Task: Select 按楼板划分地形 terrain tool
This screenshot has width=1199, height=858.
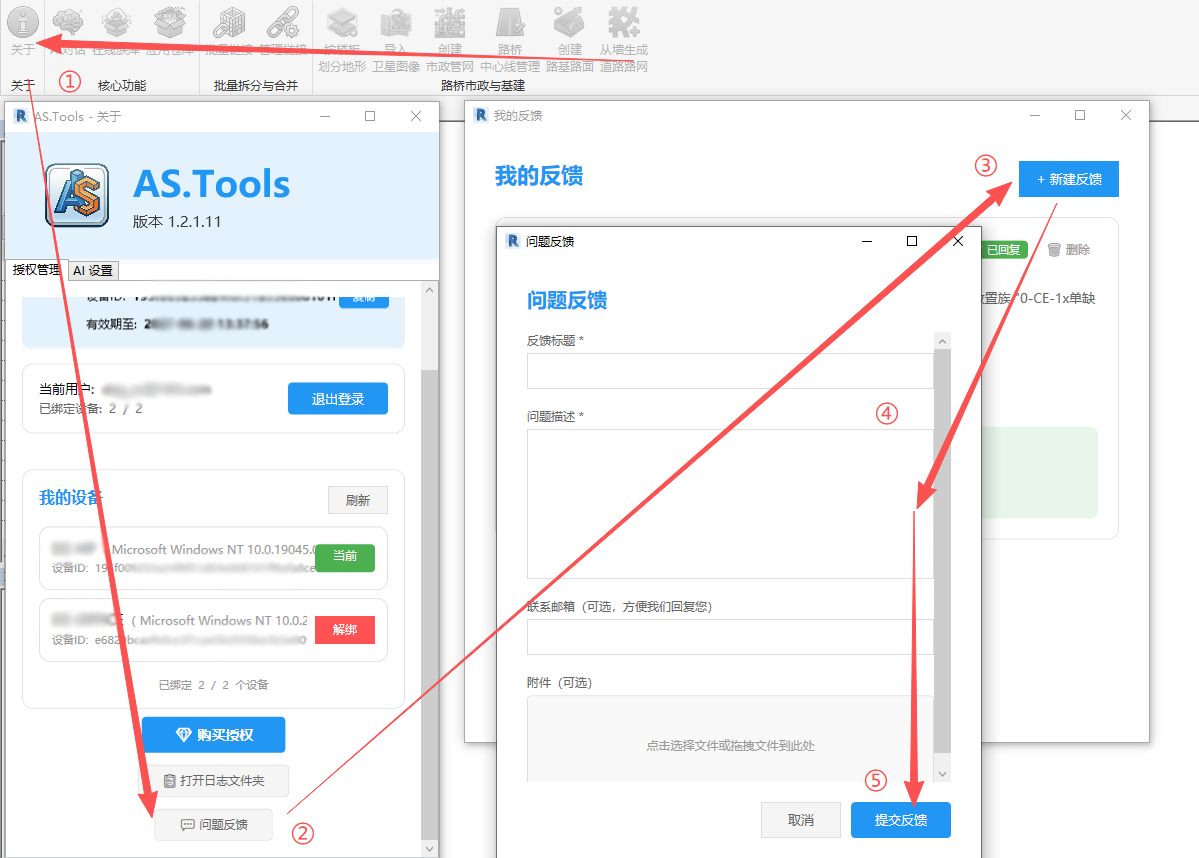Action: coord(342,38)
